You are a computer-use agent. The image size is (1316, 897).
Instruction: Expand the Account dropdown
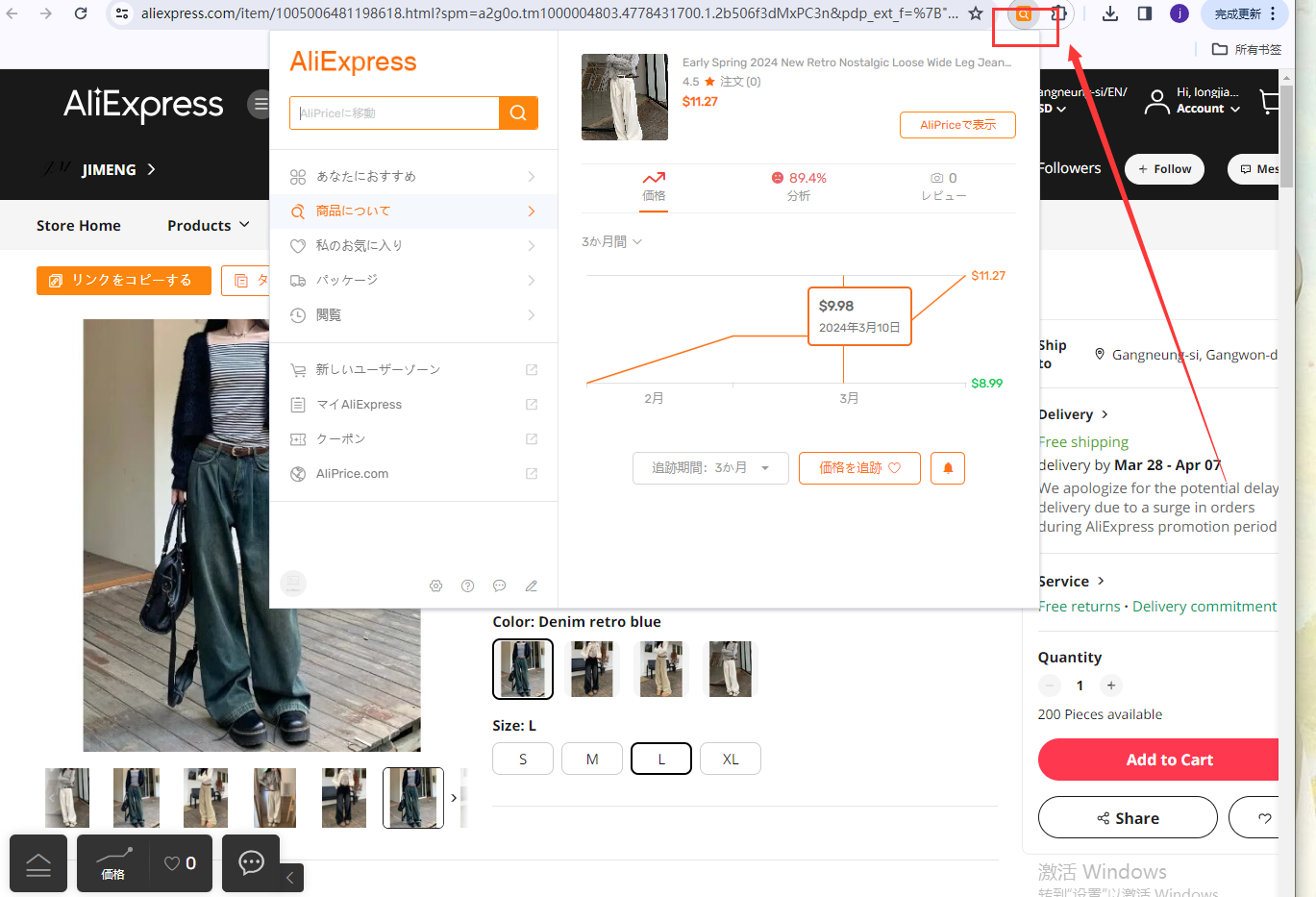click(x=1208, y=109)
